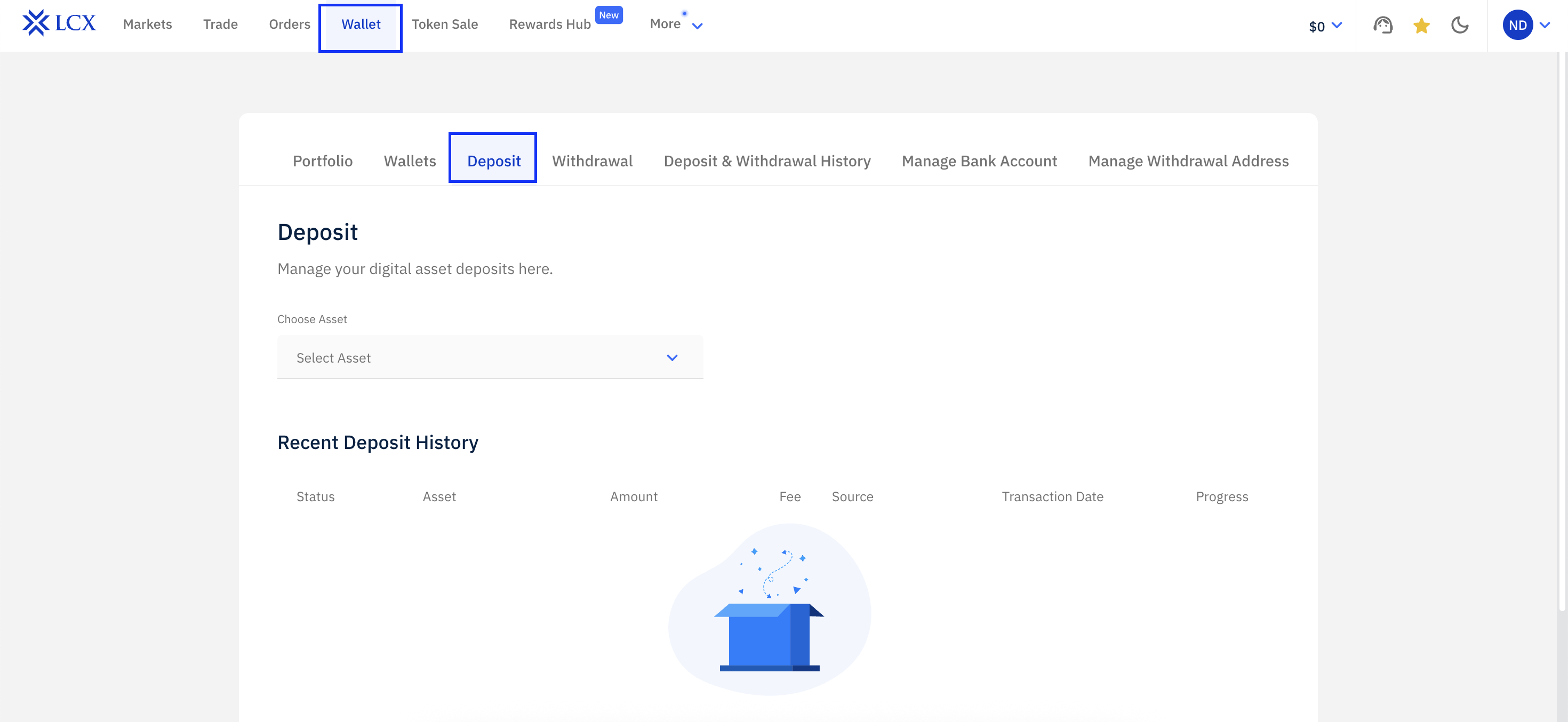Image resolution: width=1568 pixels, height=722 pixels.
Task: Open Deposit & Withdrawal History tab
Action: point(766,161)
